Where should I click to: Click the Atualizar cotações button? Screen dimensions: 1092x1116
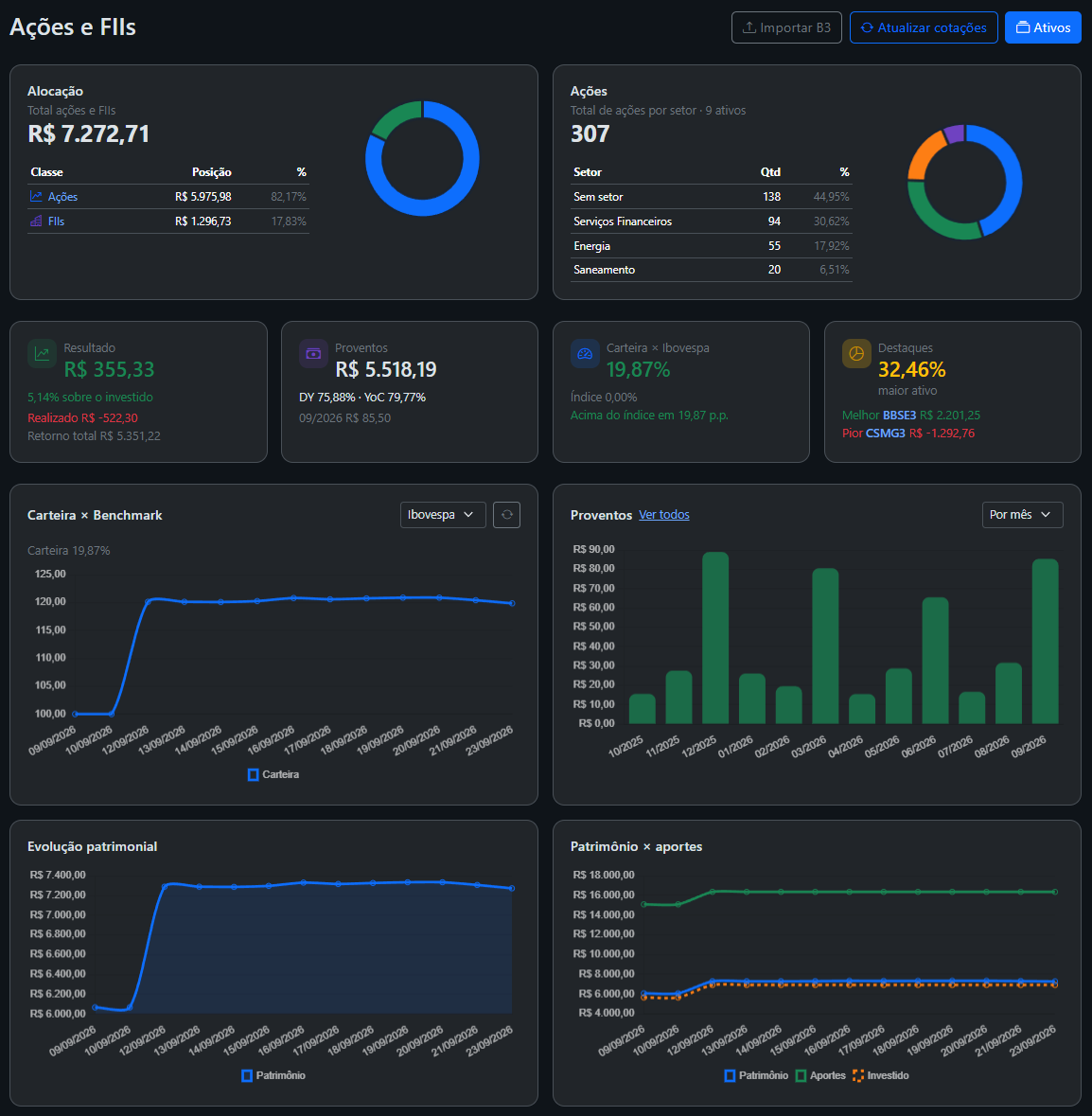click(924, 27)
